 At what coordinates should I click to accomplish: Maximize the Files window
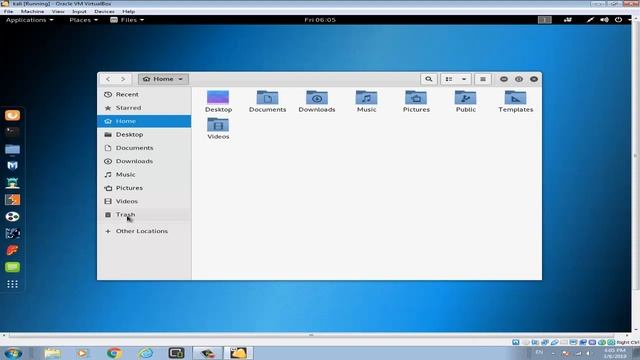click(x=519, y=79)
